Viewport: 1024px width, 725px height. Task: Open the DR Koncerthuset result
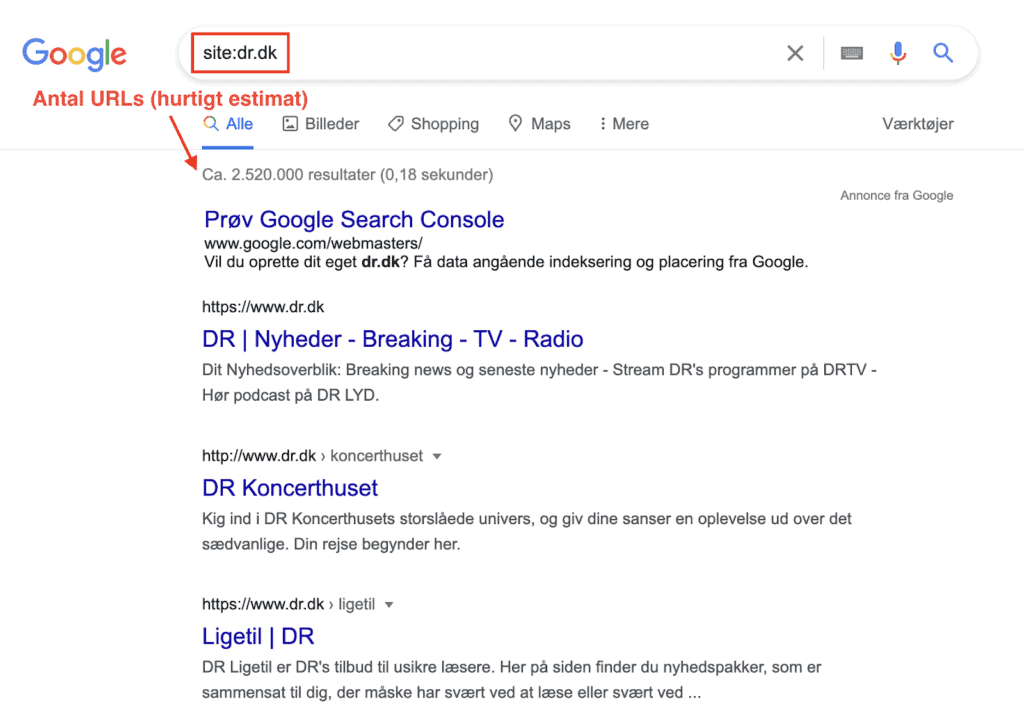(290, 488)
